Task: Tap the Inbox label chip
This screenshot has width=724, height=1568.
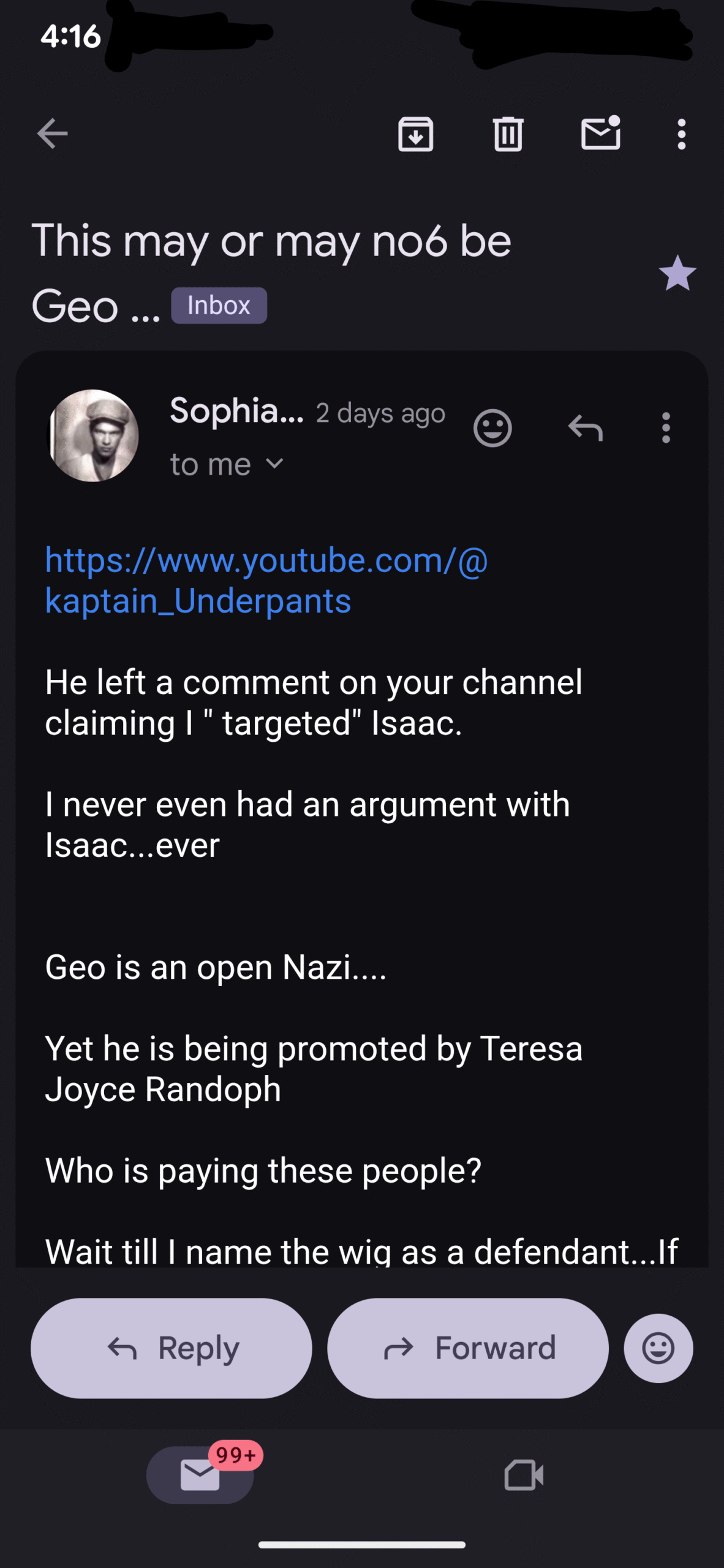Action: pos(219,306)
